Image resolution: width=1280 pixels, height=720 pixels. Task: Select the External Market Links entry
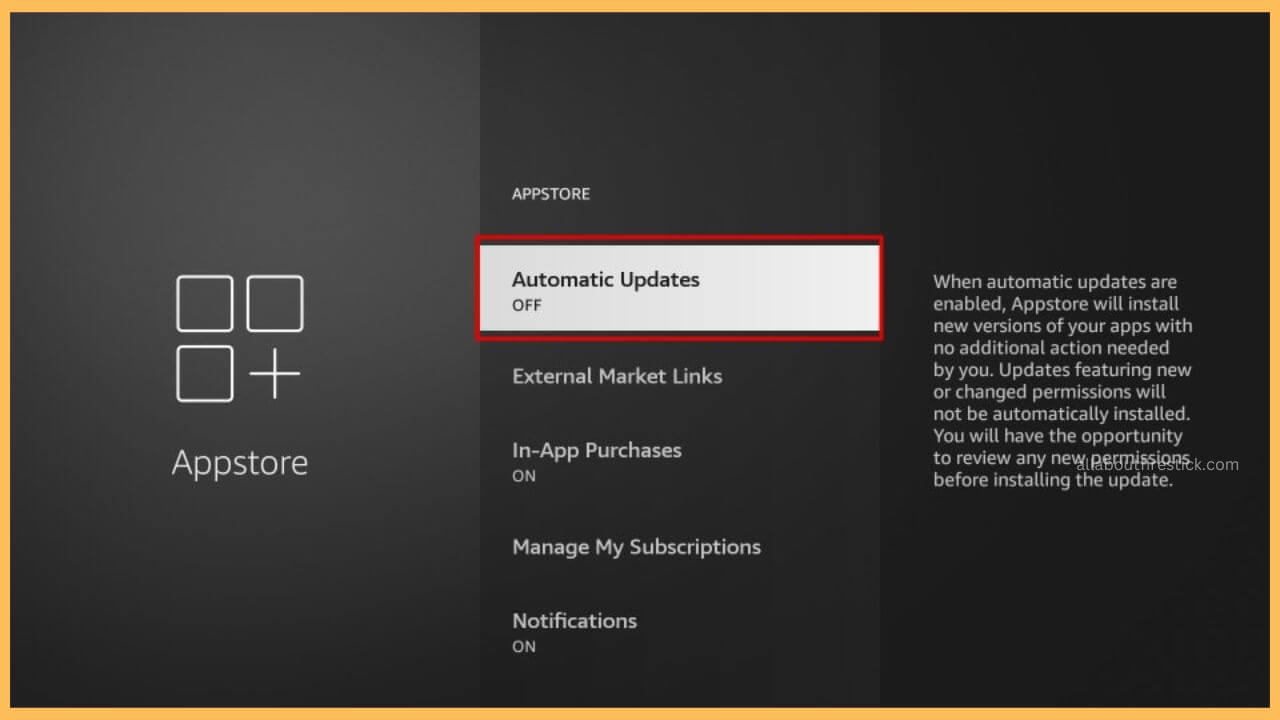point(617,377)
